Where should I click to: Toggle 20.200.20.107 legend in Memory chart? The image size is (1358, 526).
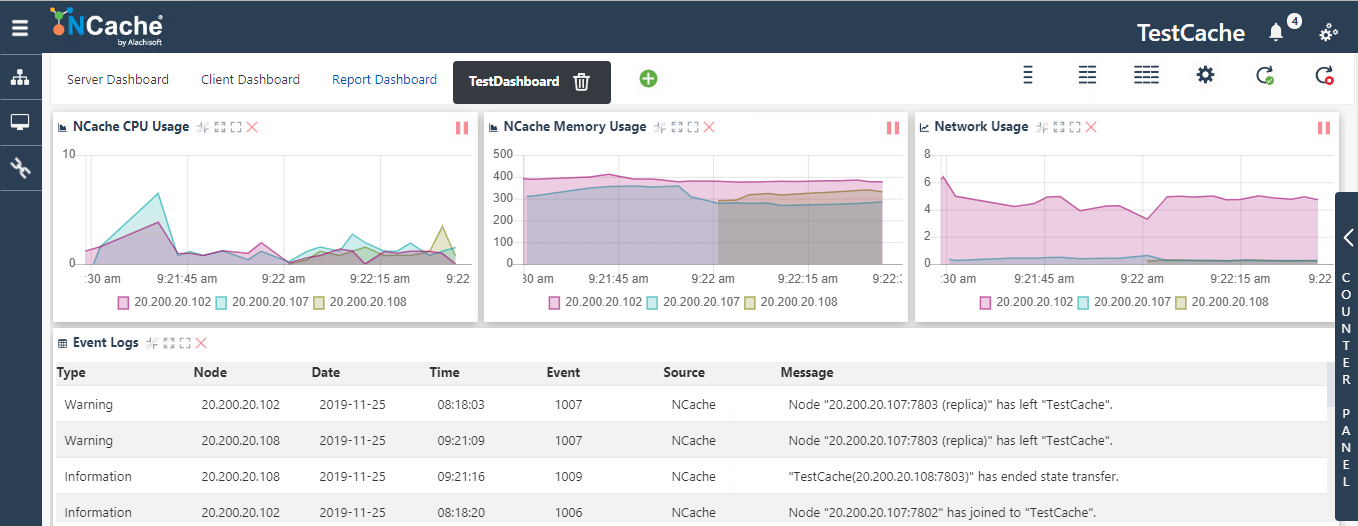click(x=692, y=302)
